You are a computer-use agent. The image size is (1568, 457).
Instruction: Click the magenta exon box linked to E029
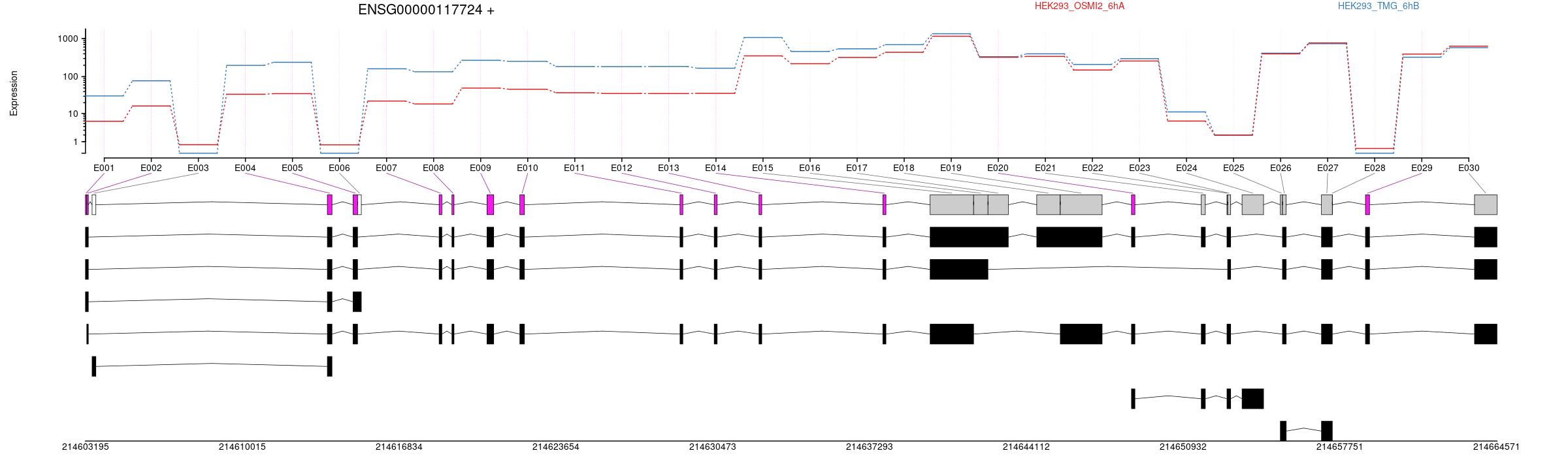(x=1367, y=204)
